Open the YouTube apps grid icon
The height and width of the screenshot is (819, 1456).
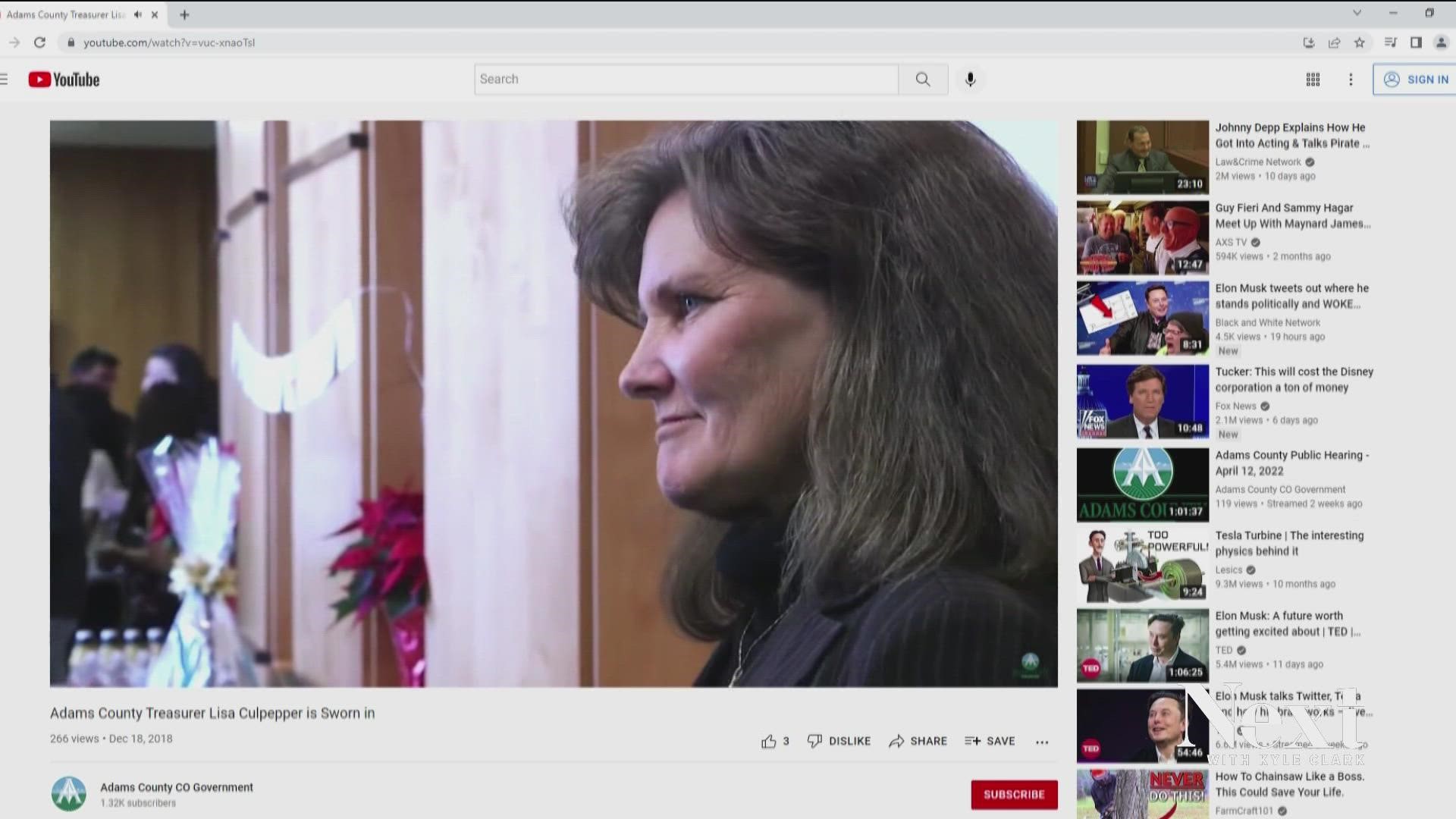pyautogui.click(x=1313, y=80)
